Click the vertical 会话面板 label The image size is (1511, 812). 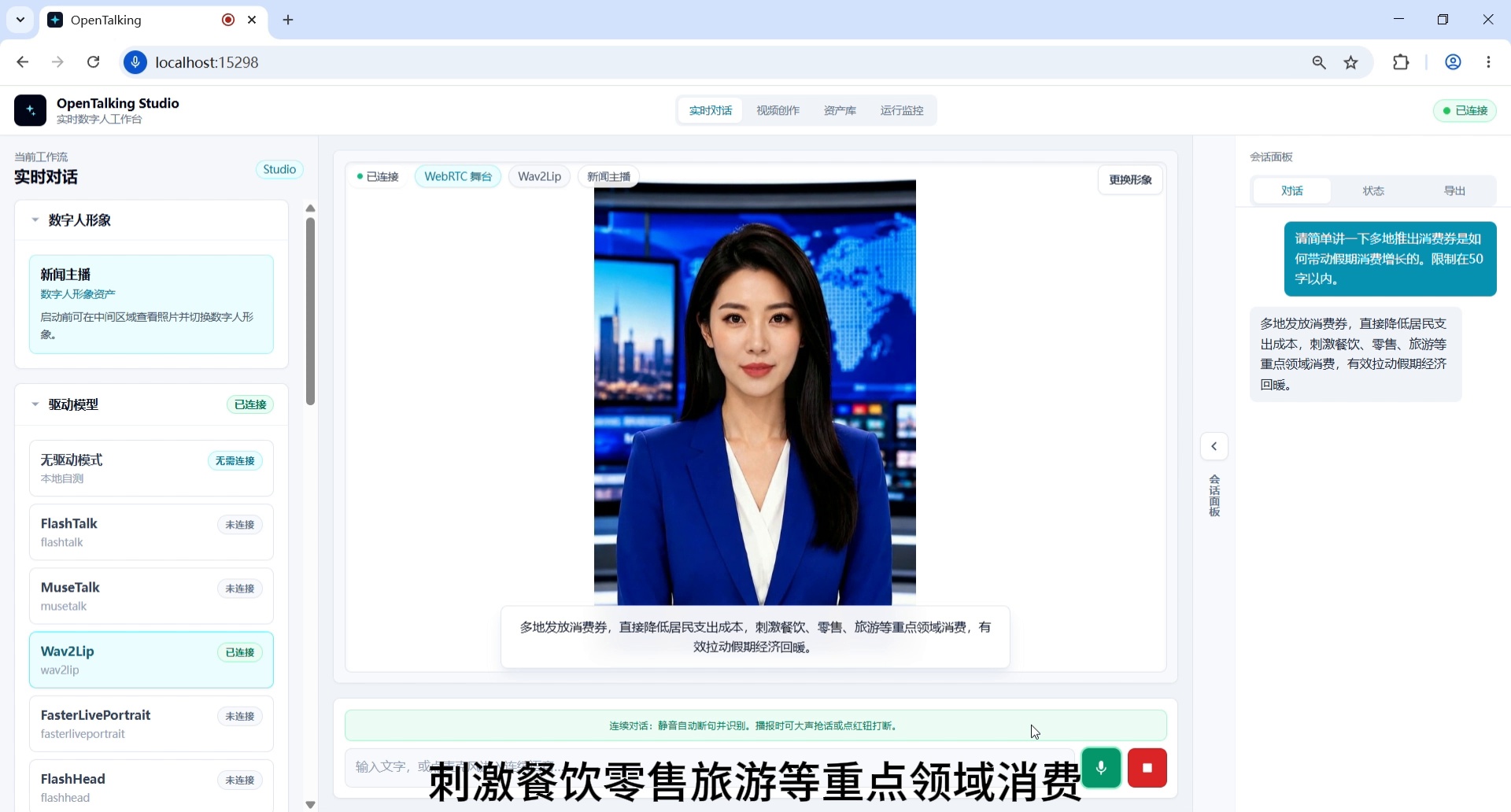point(1214,496)
